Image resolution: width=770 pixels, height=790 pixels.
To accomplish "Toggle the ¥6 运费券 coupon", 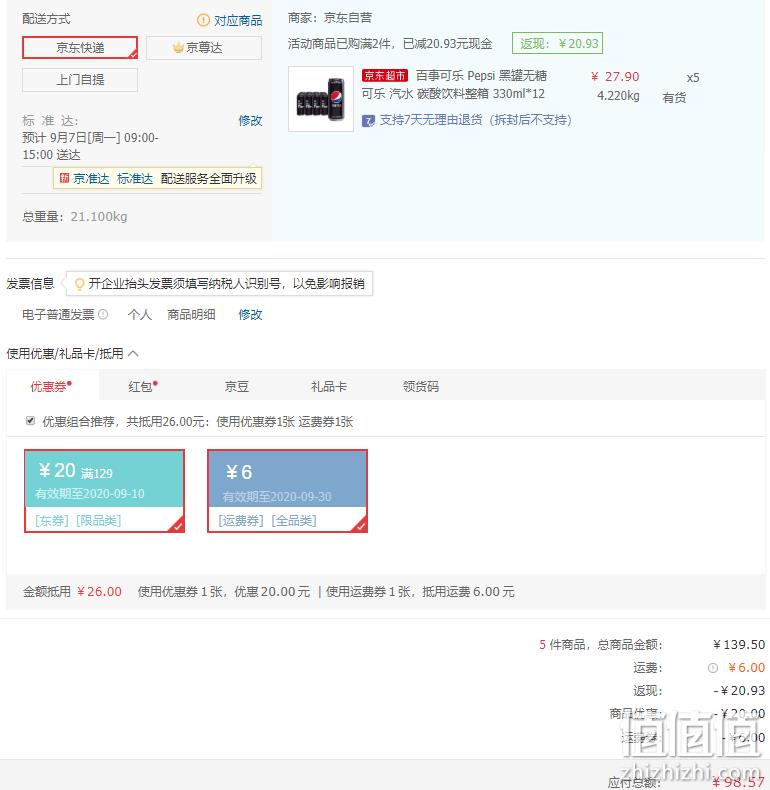I will 287,491.
